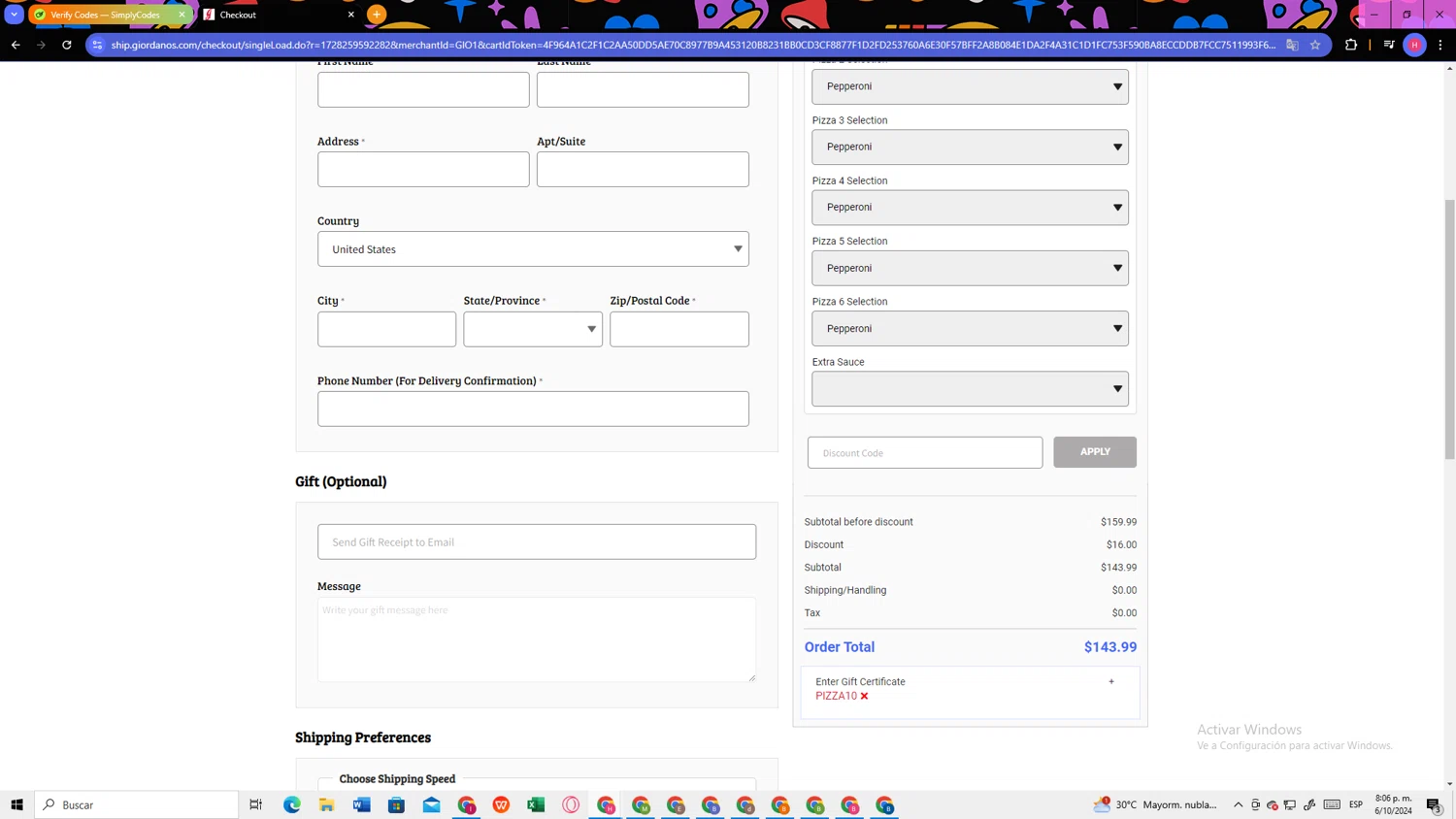Image resolution: width=1456 pixels, height=819 pixels.
Task: Open the taskbar clock showing 8:06 p. m.
Action: click(1394, 804)
